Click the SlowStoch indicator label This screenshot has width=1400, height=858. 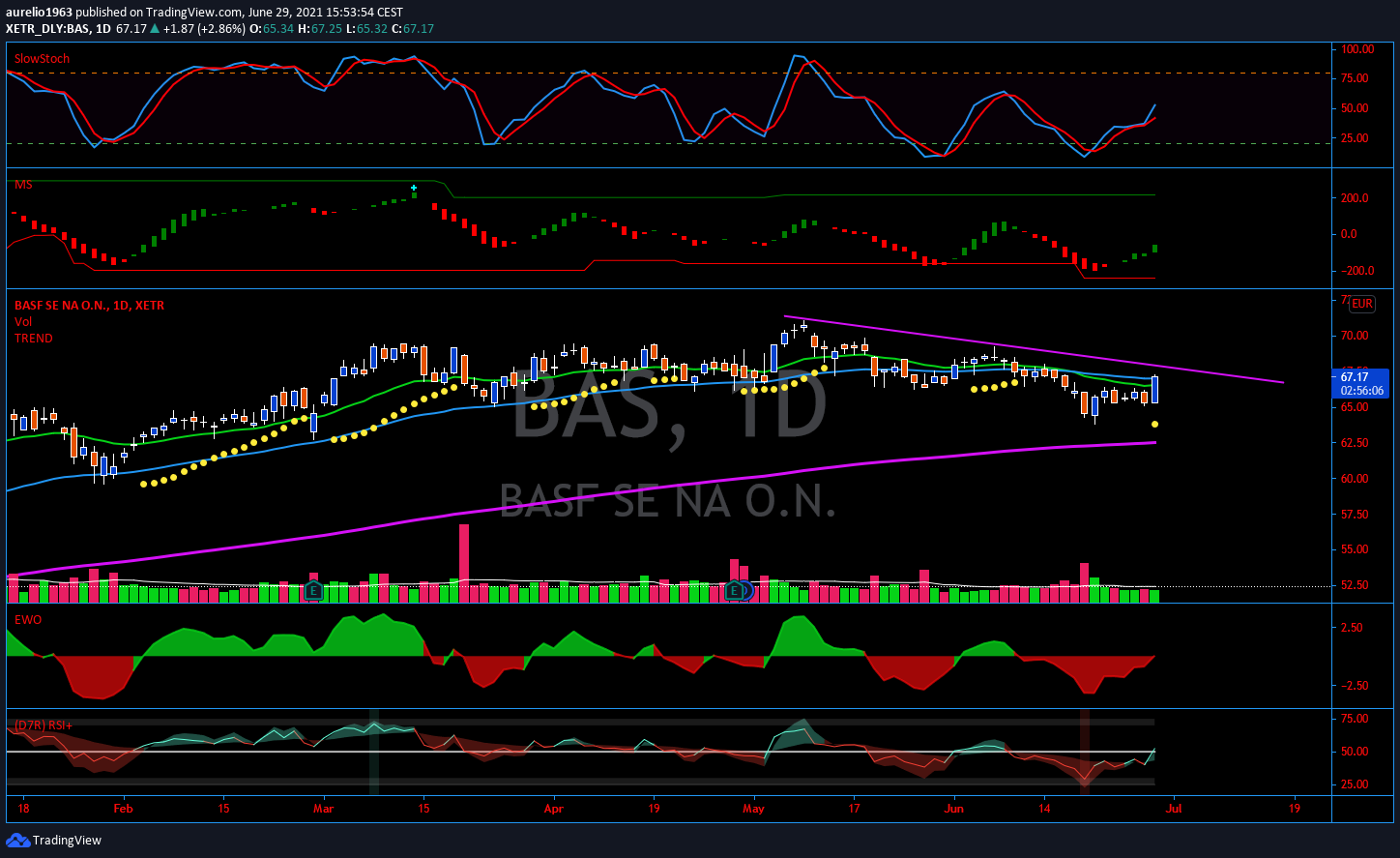pos(42,59)
